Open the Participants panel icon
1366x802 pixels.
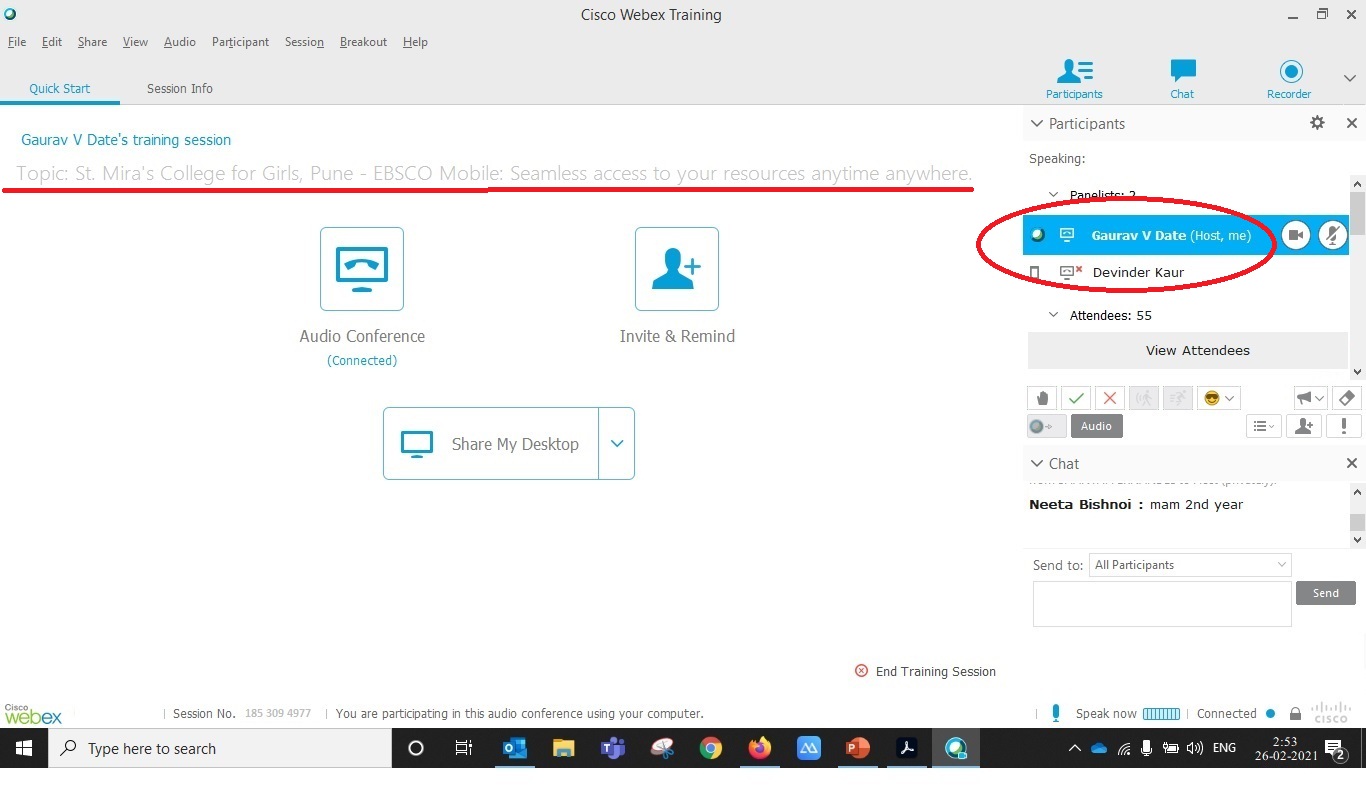(x=1074, y=72)
